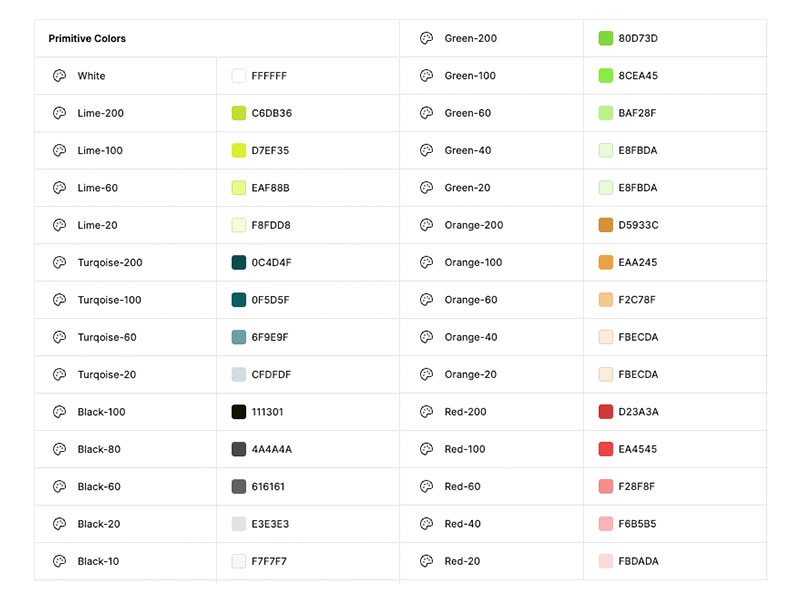Select the 80D73D green swatch
The width and height of the screenshot is (800, 600).
(606, 38)
